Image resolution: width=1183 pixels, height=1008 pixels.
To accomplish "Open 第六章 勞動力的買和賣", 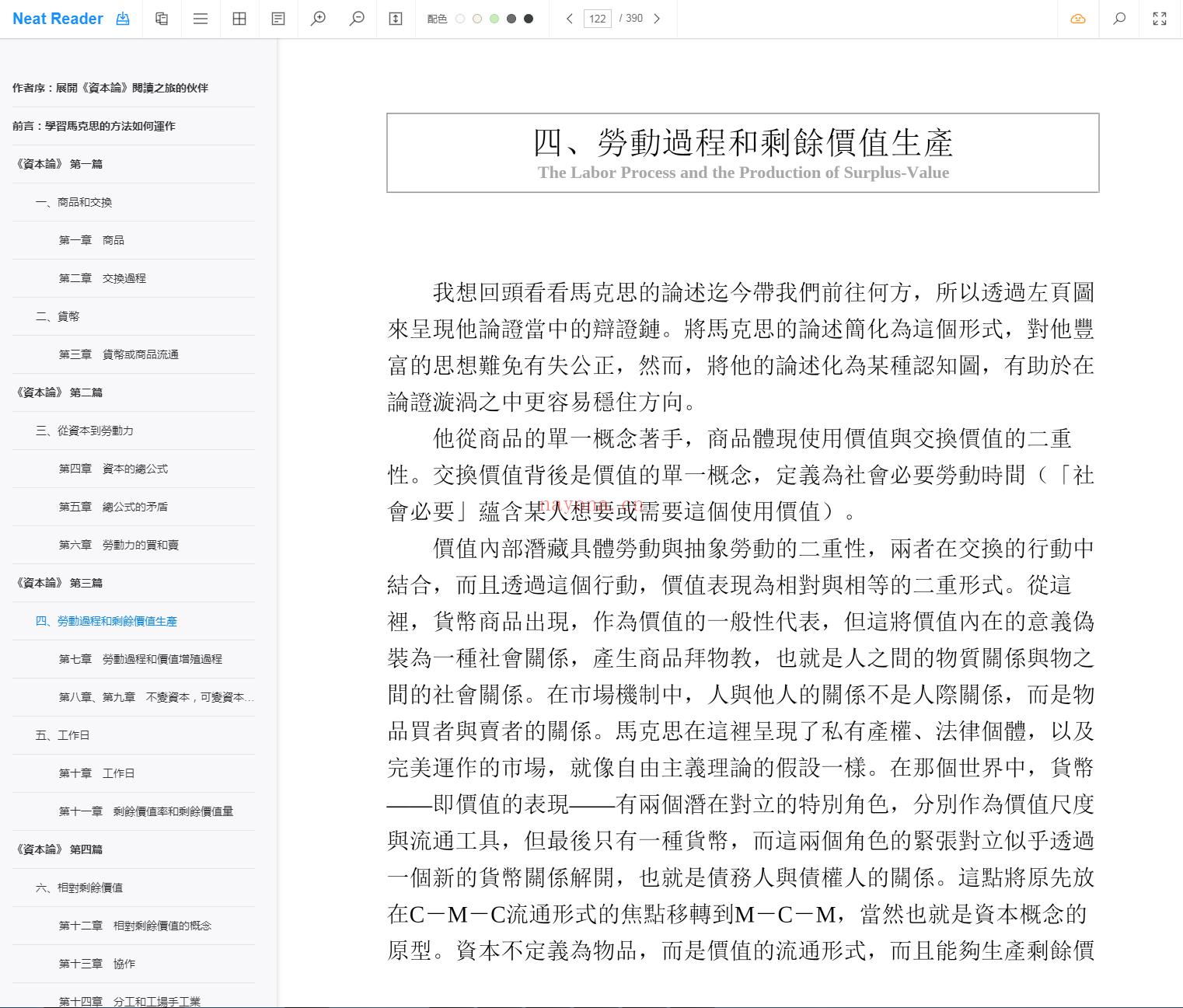I will tap(119, 545).
